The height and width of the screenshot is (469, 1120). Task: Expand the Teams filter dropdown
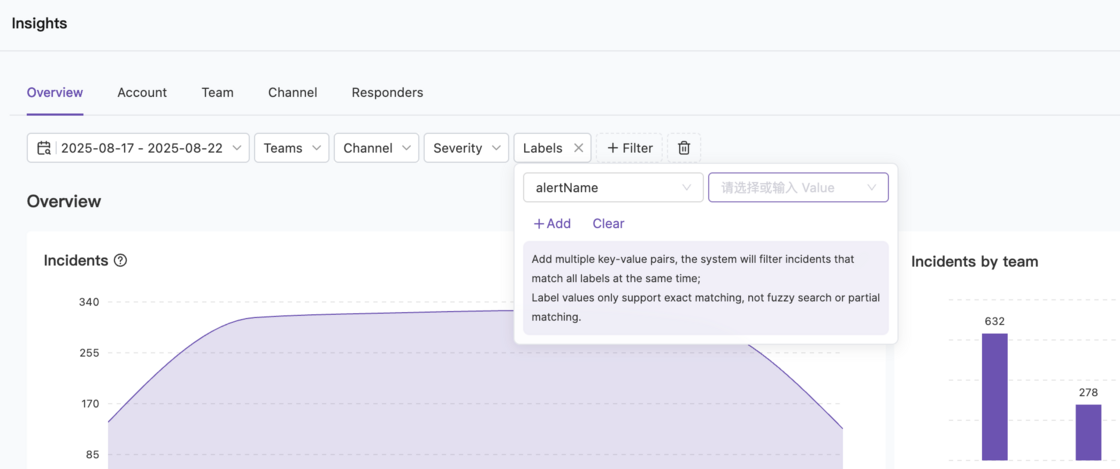pyautogui.click(x=291, y=148)
